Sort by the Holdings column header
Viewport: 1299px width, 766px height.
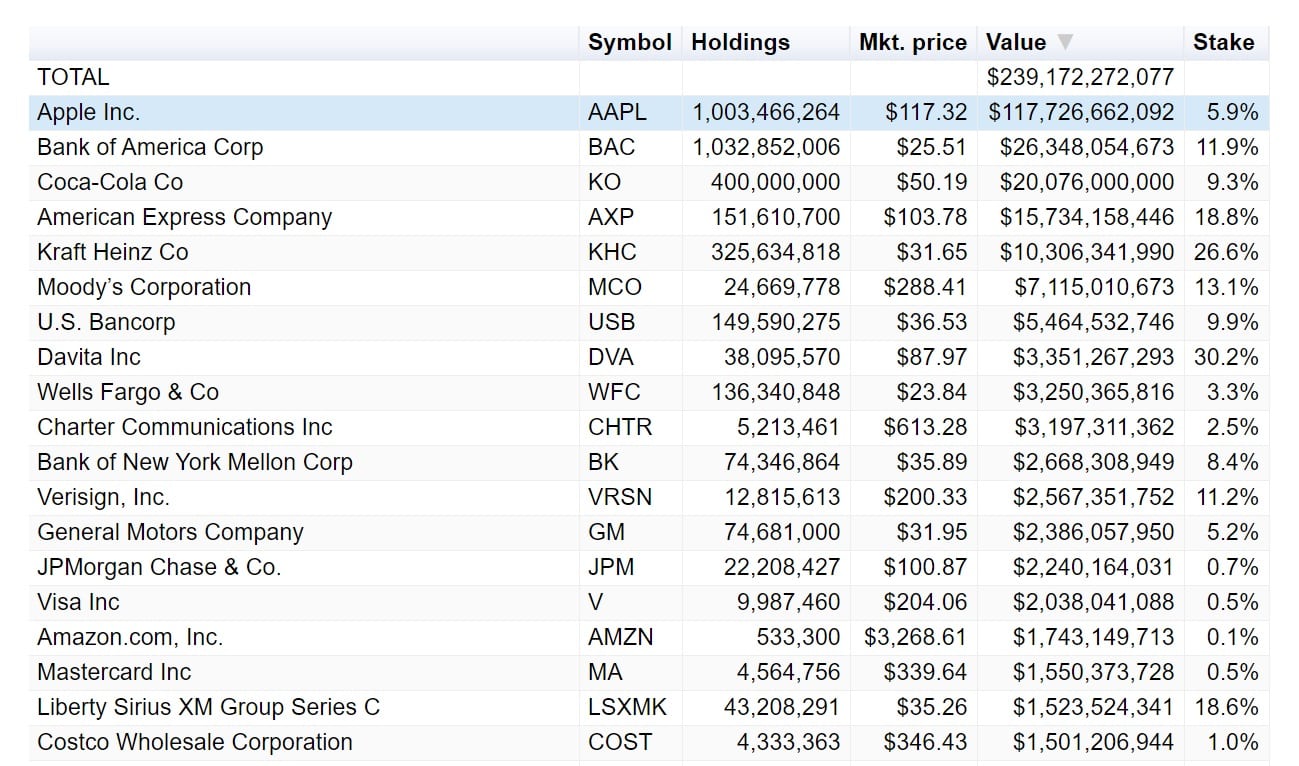tap(740, 42)
